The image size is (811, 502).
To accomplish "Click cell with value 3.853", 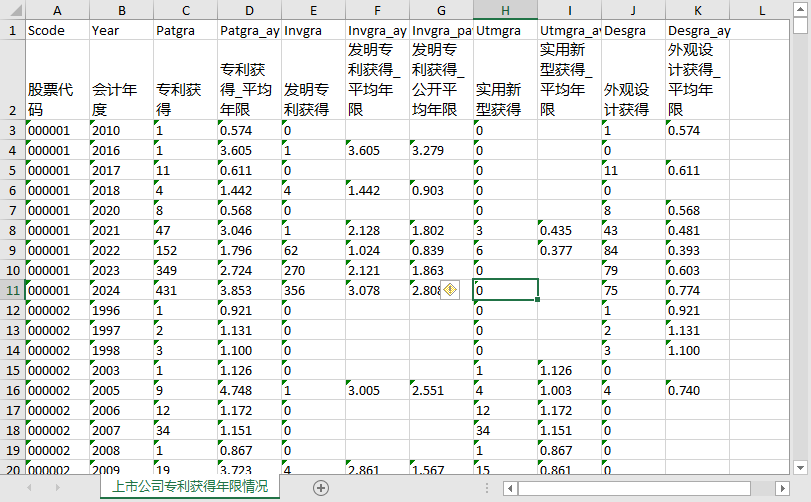I will pos(249,290).
